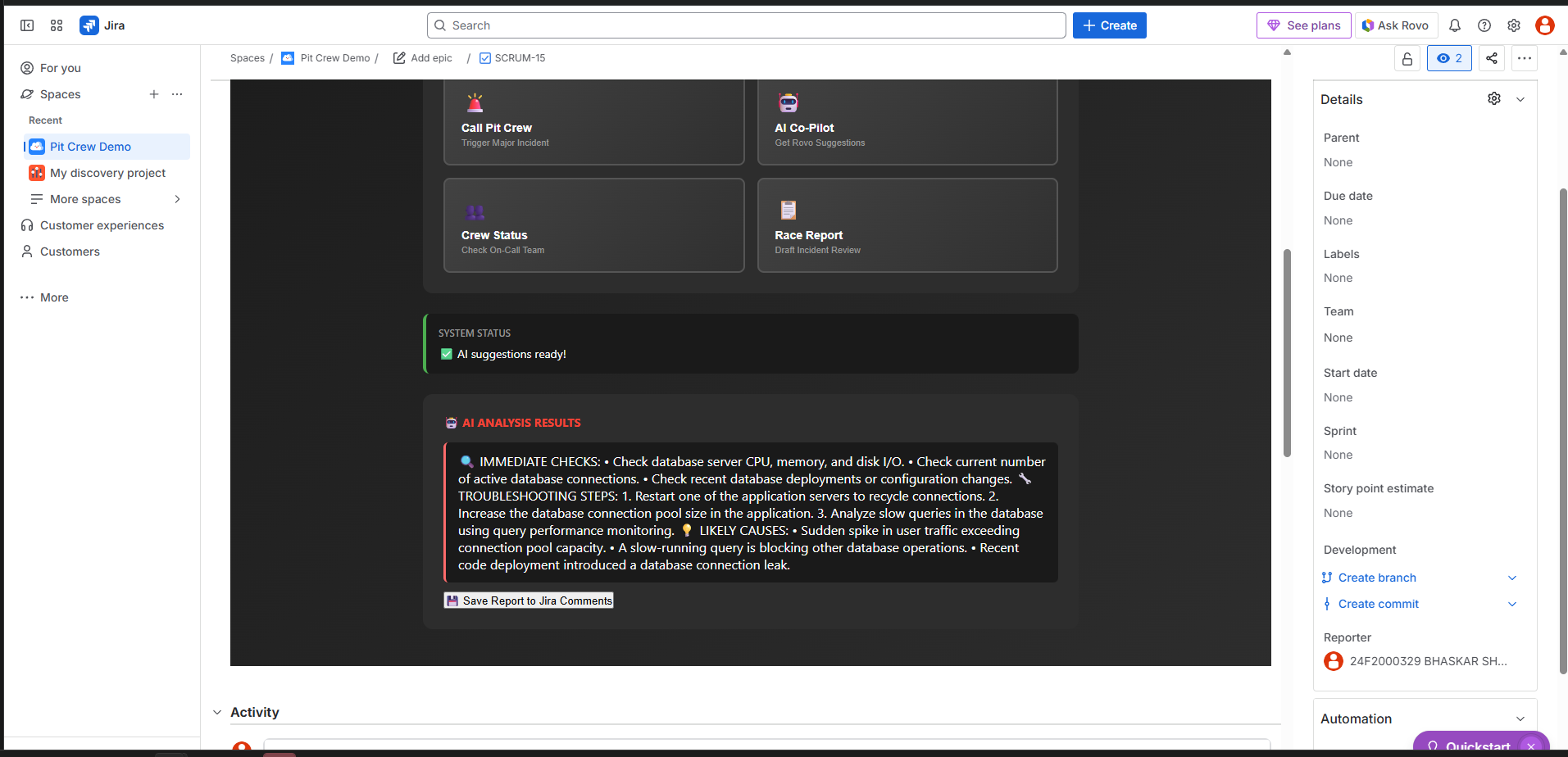
Task: Click the share icon
Action: pos(1492,58)
